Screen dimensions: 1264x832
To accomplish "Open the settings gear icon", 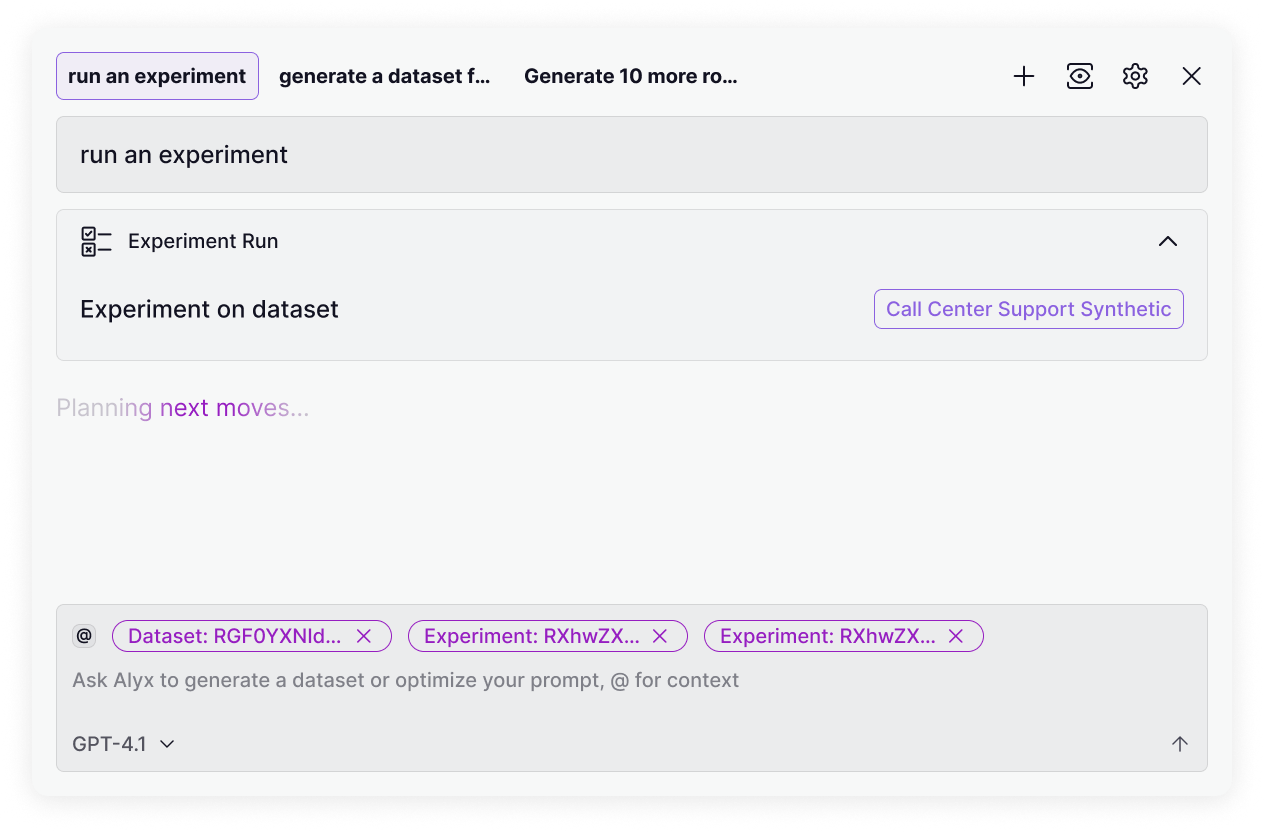I will [1135, 76].
